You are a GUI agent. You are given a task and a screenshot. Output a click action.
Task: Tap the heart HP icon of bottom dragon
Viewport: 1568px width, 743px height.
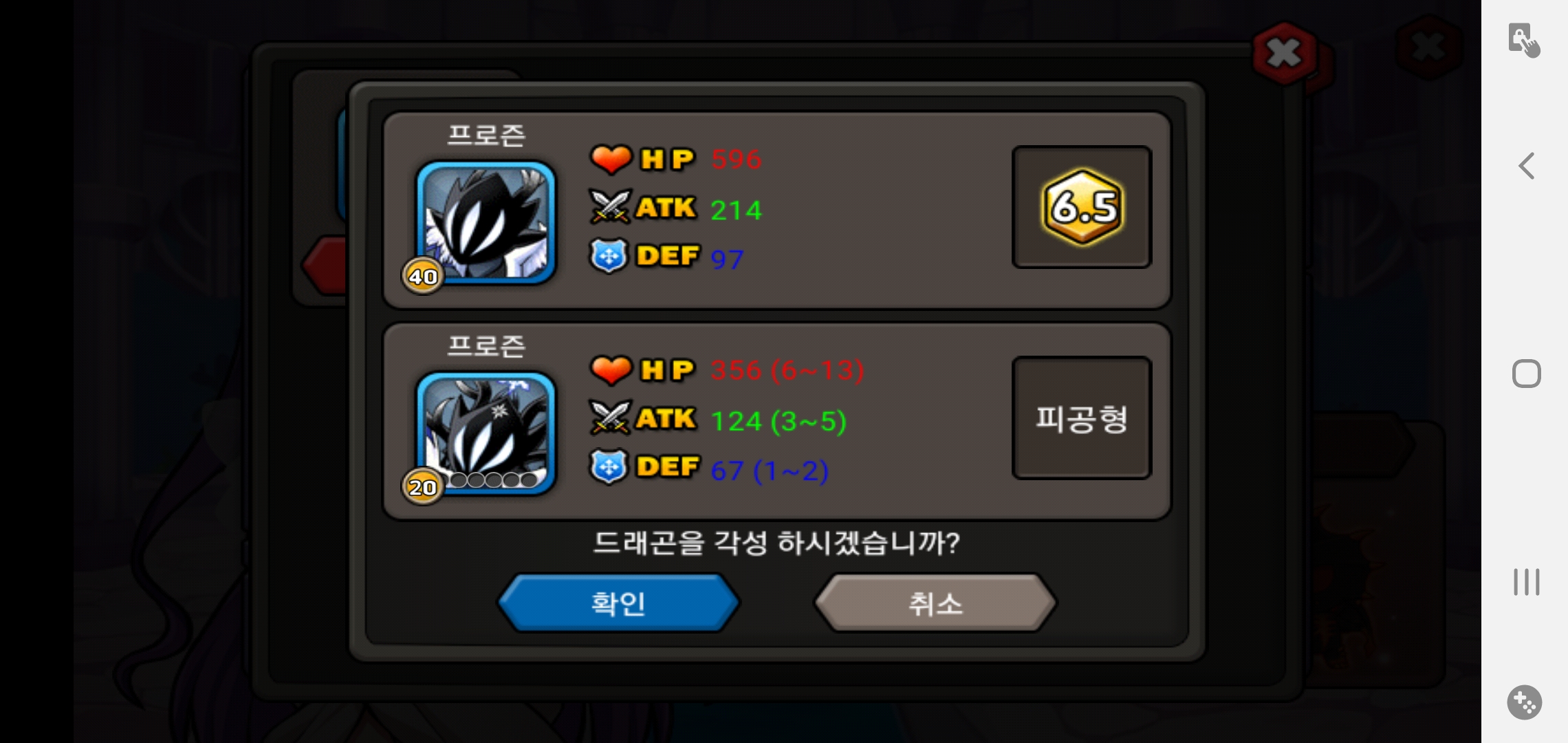pyautogui.click(x=611, y=370)
